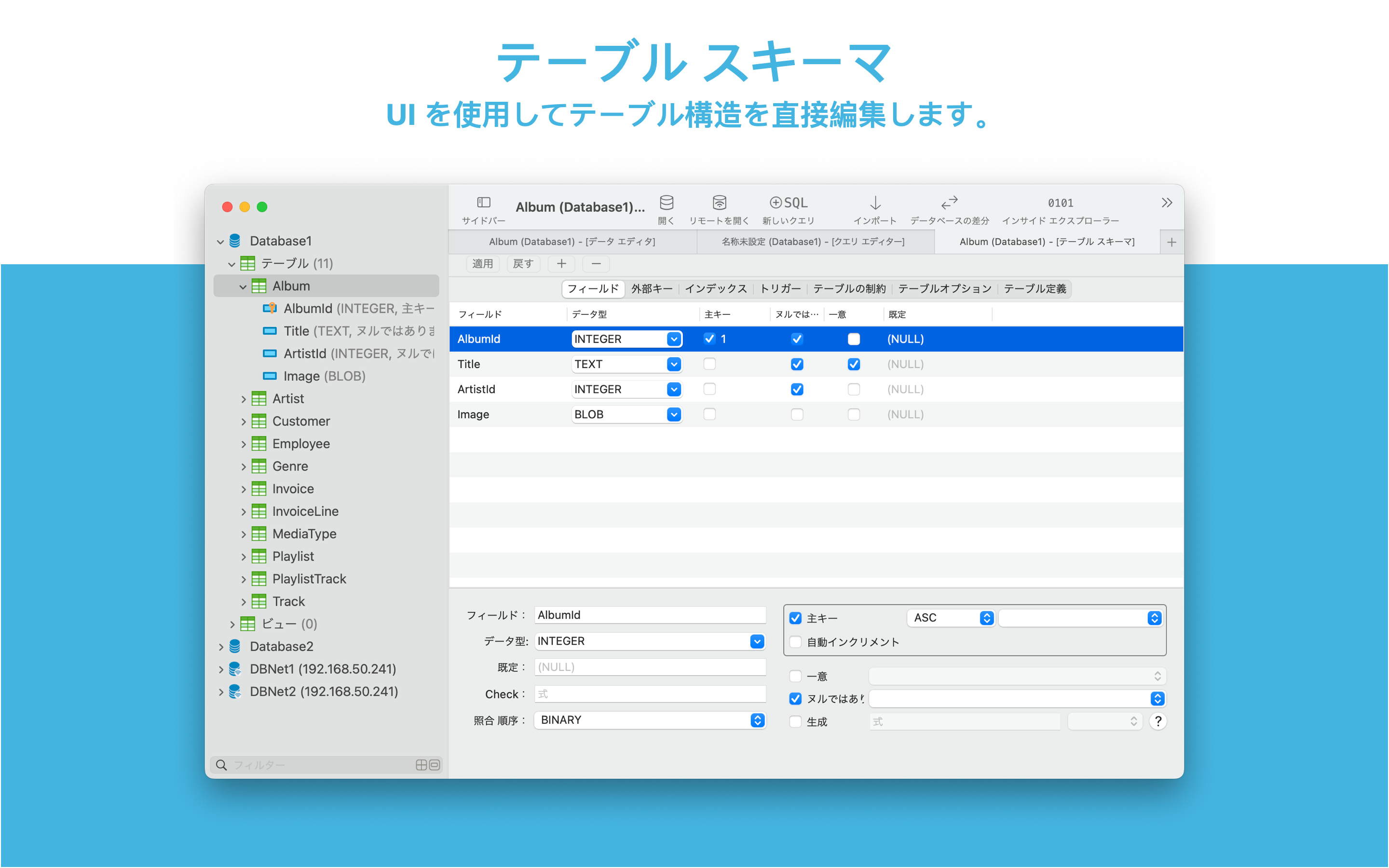Image resolution: width=1389 pixels, height=868 pixels.
Task: Click the import arrow icon
Action: click(875, 203)
